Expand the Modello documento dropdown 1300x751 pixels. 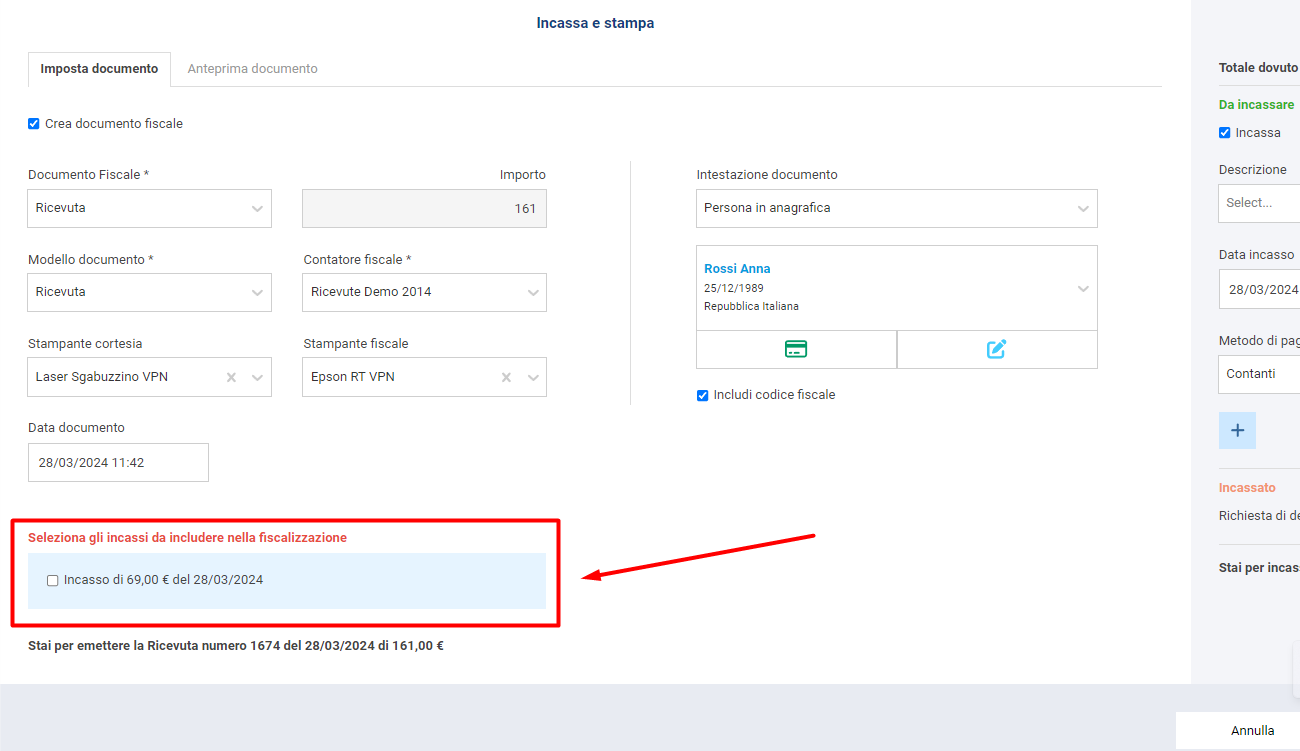[x=150, y=292]
